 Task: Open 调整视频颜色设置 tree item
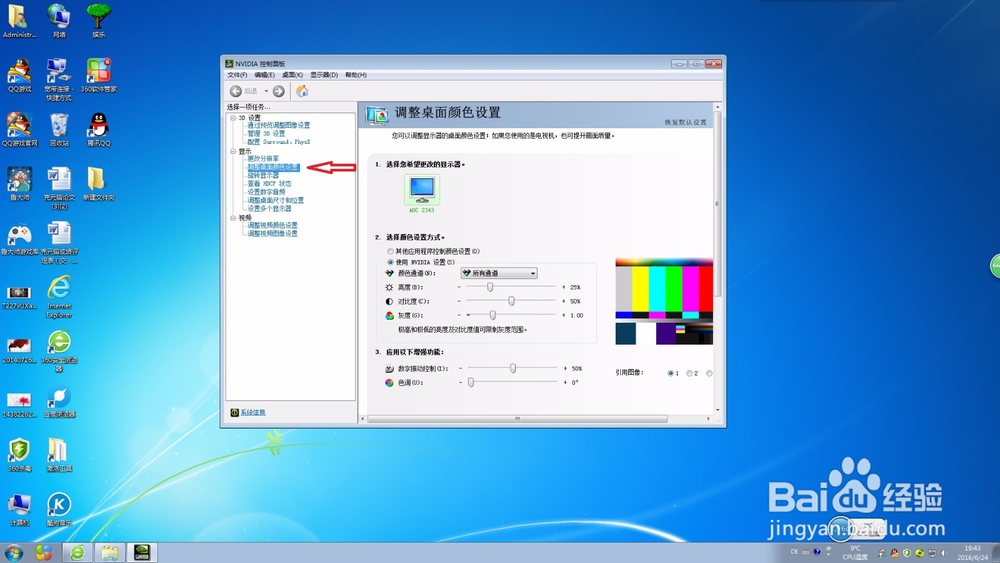coord(272,226)
